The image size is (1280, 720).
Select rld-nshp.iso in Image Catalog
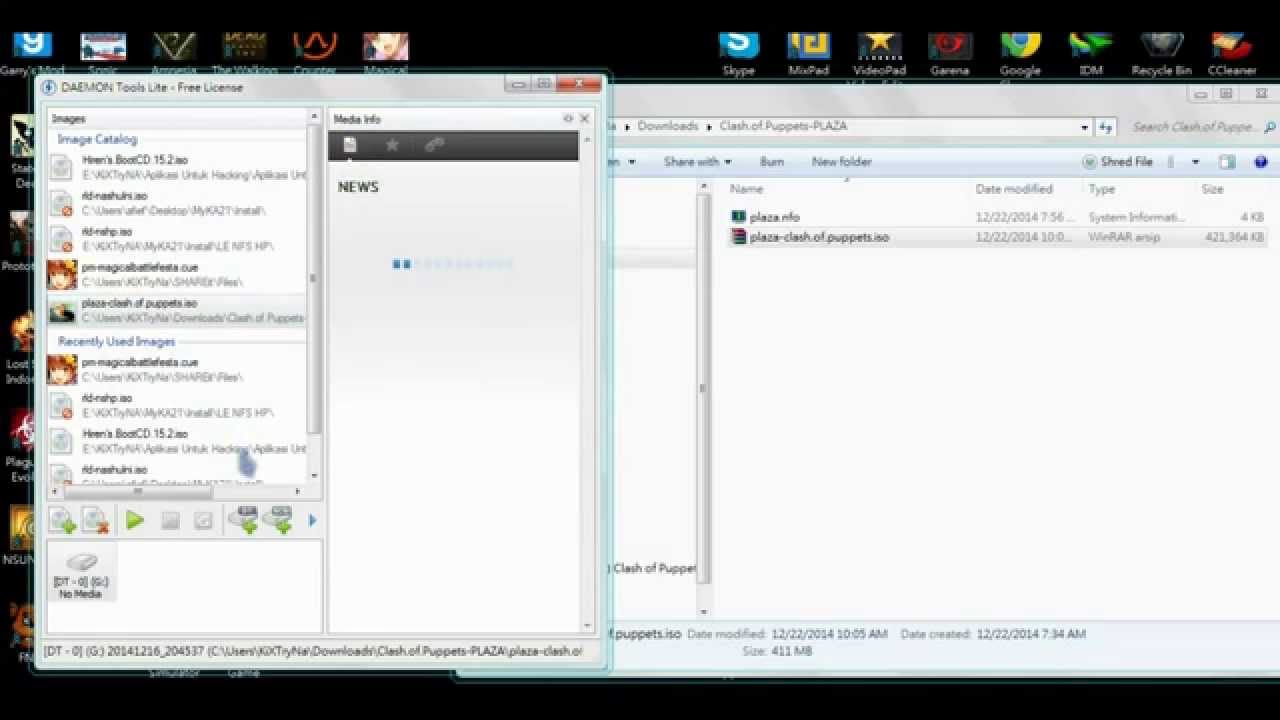click(177, 238)
